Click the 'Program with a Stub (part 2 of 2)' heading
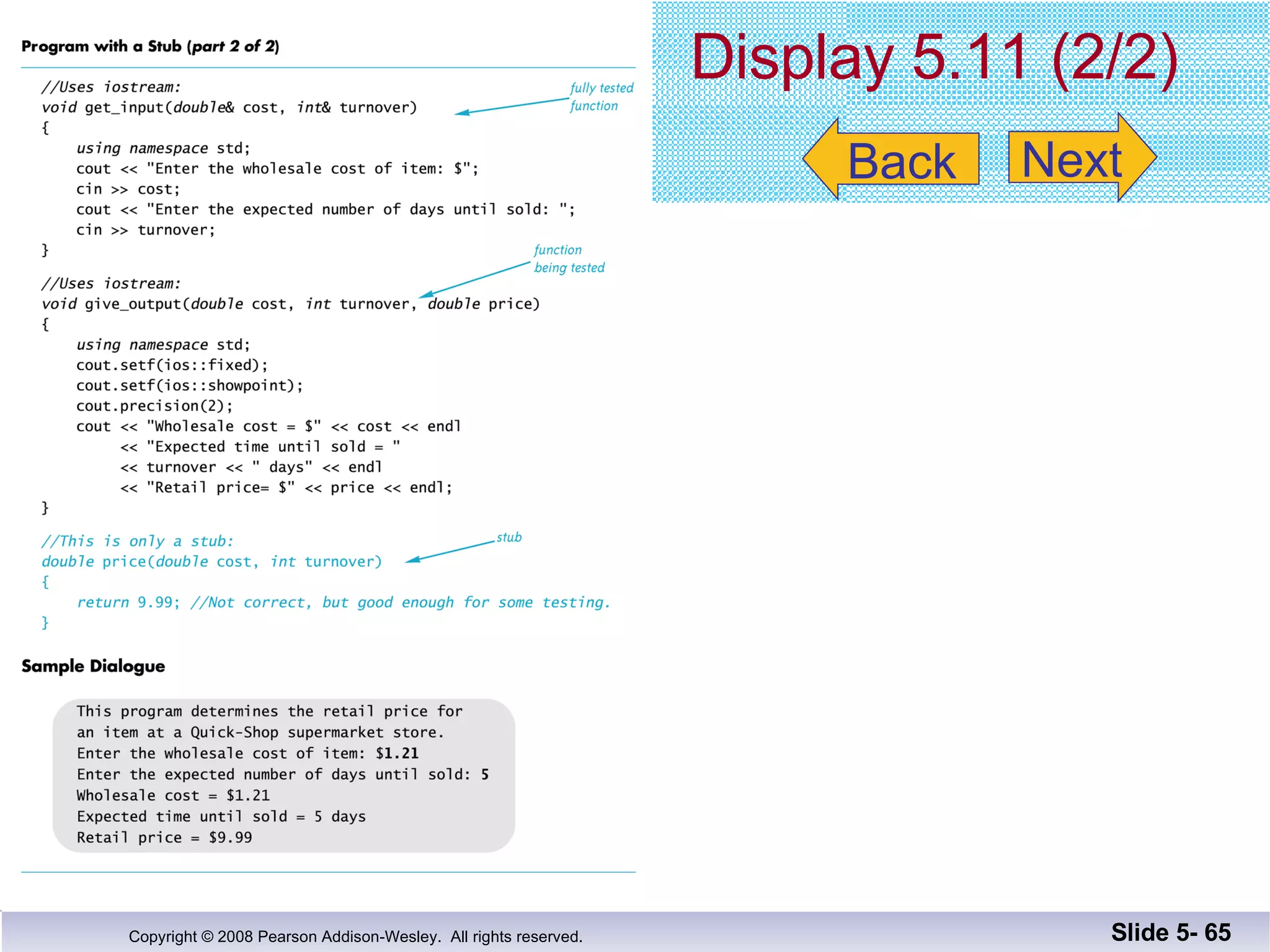The width and height of the screenshot is (1270, 952). pyautogui.click(x=150, y=46)
